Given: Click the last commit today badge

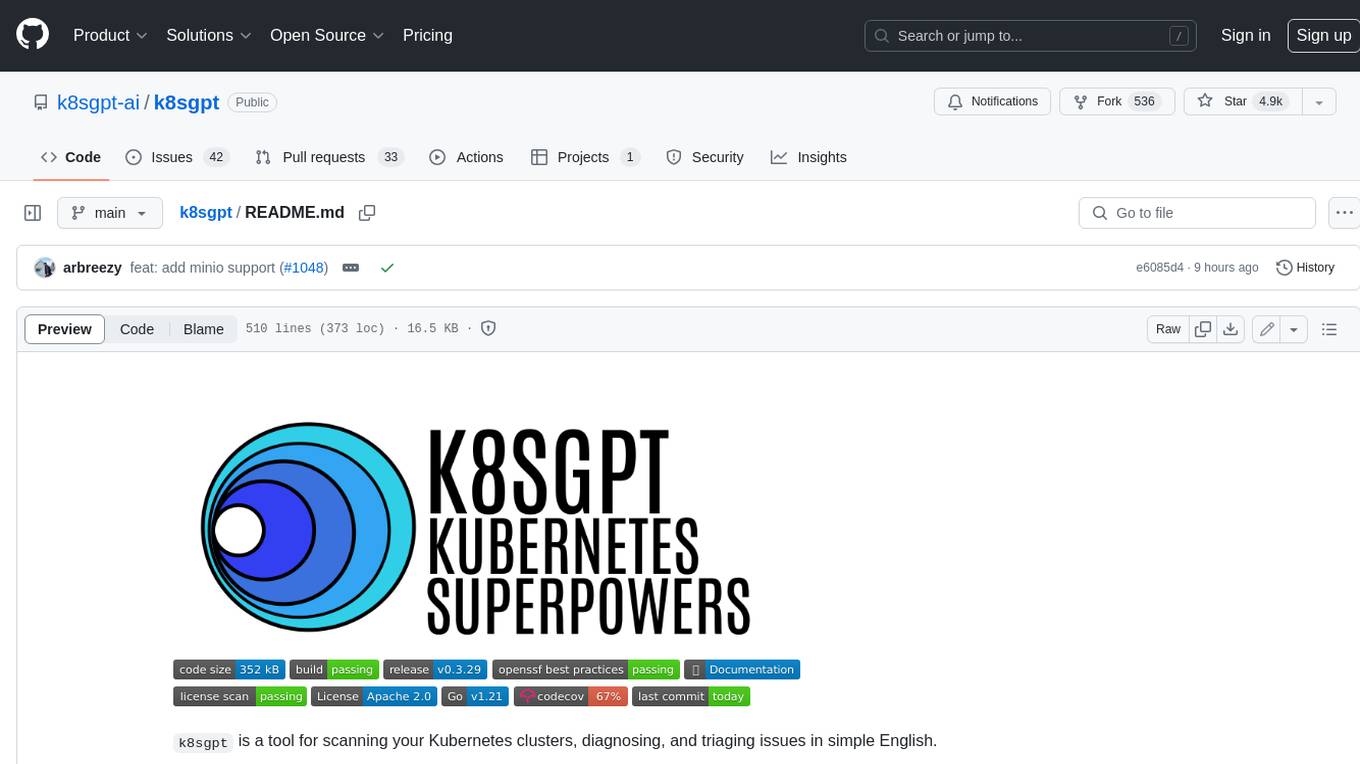Looking at the screenshot, I should tap(691, 697).
